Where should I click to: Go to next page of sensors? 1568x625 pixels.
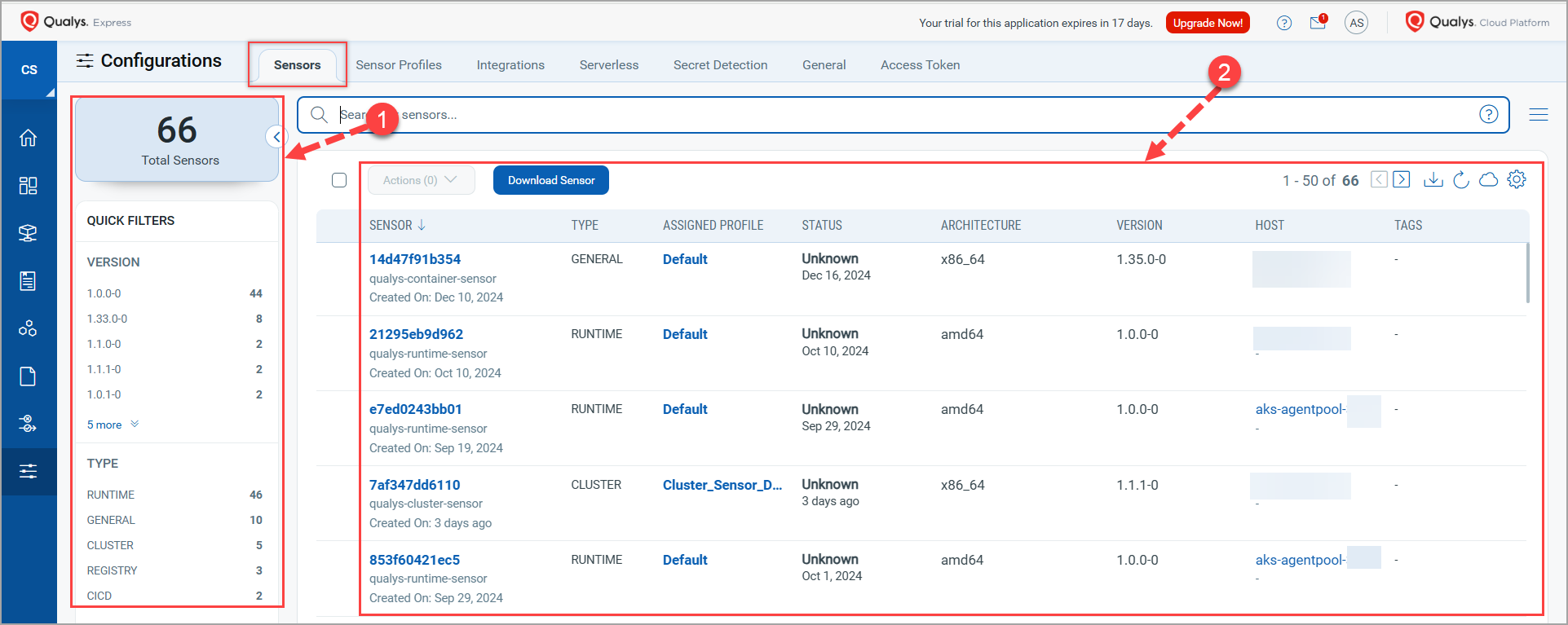point(1402,180)
